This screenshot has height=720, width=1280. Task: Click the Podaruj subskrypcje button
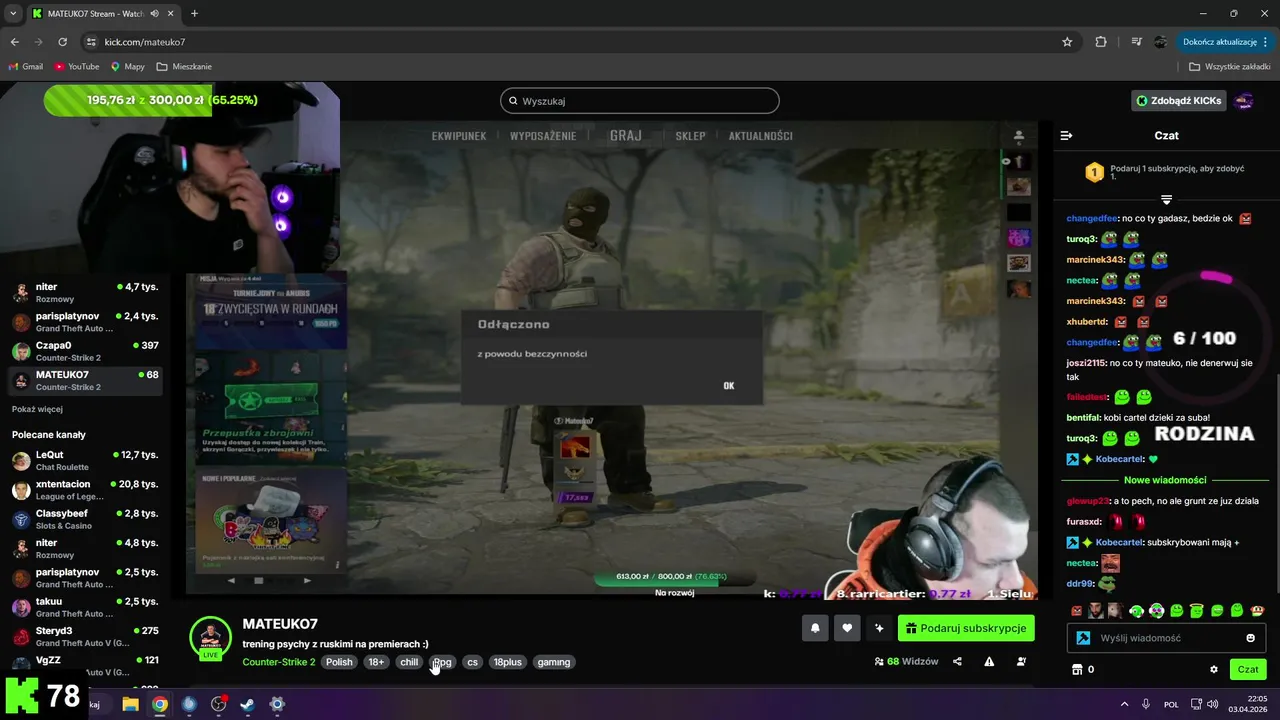[x=966, y=628]
